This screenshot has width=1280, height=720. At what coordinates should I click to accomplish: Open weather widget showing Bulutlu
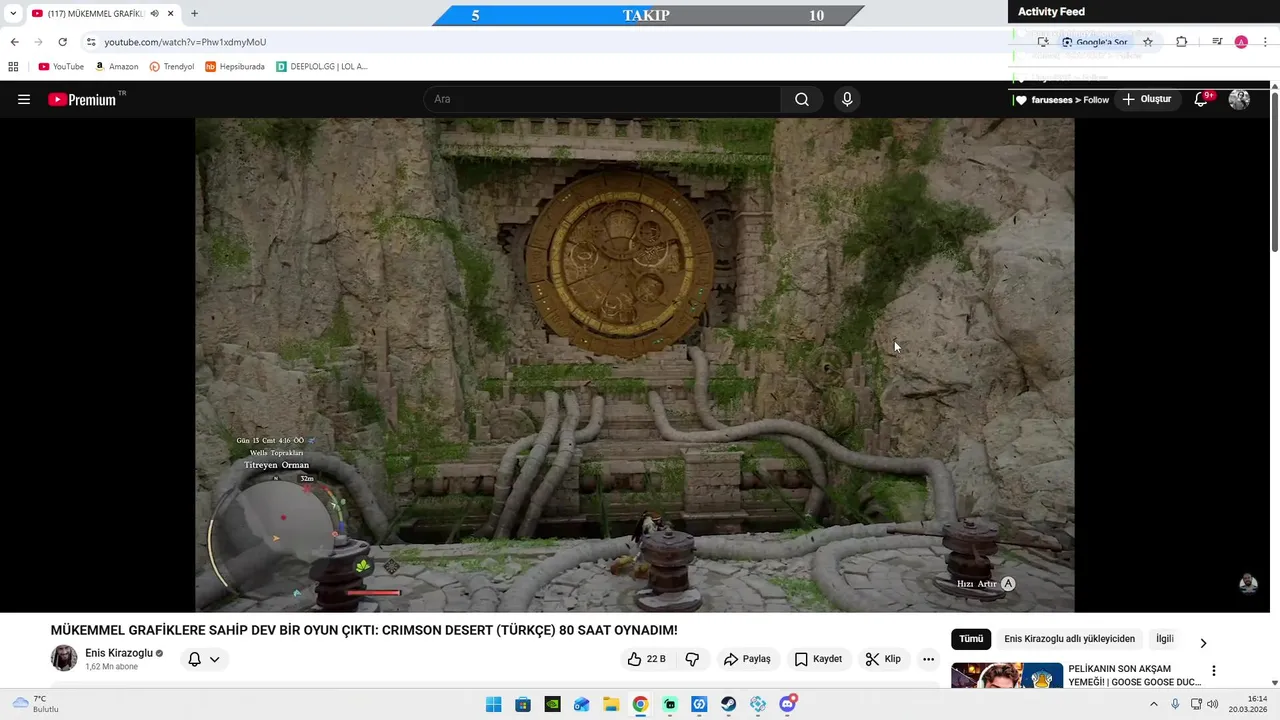click(36, 704)
